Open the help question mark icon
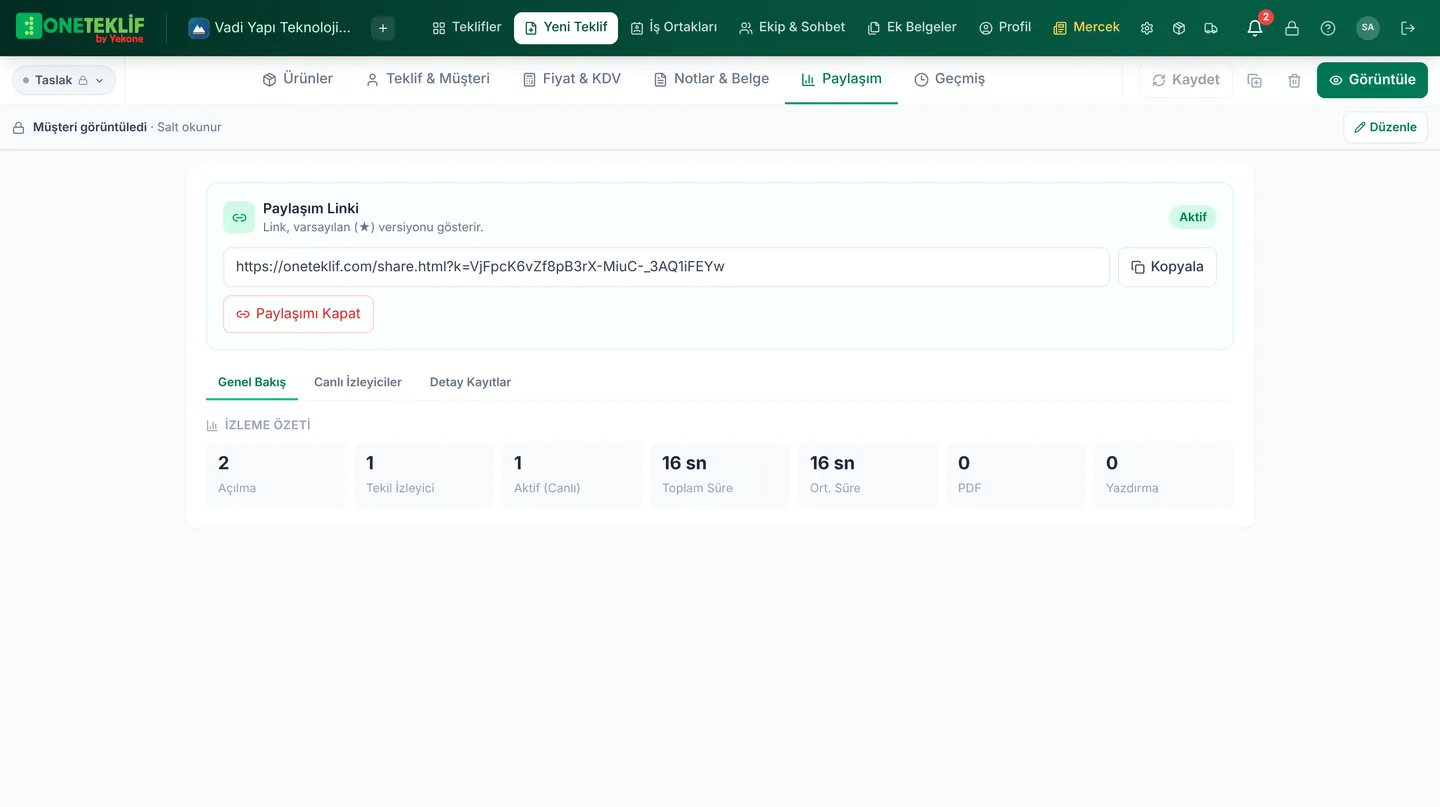 tap(1328, 28)
